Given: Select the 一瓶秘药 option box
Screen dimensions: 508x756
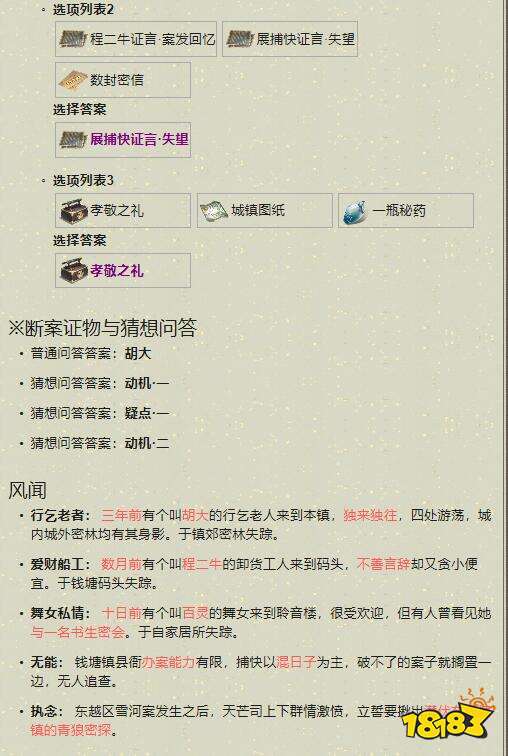Looking at the screenshot, I should [406, 211].
